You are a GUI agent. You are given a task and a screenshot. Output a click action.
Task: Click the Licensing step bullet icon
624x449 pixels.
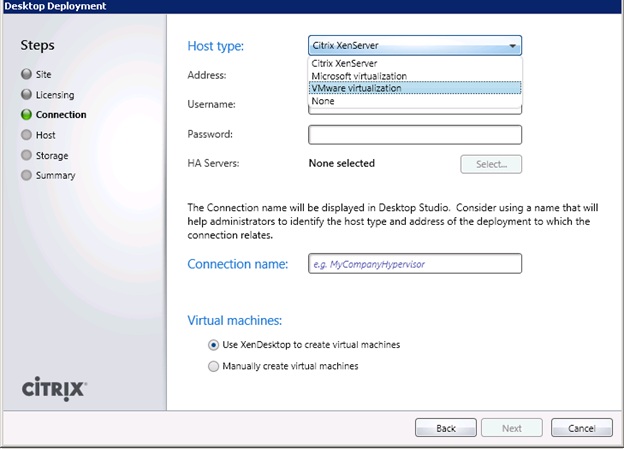click(26, 94)
